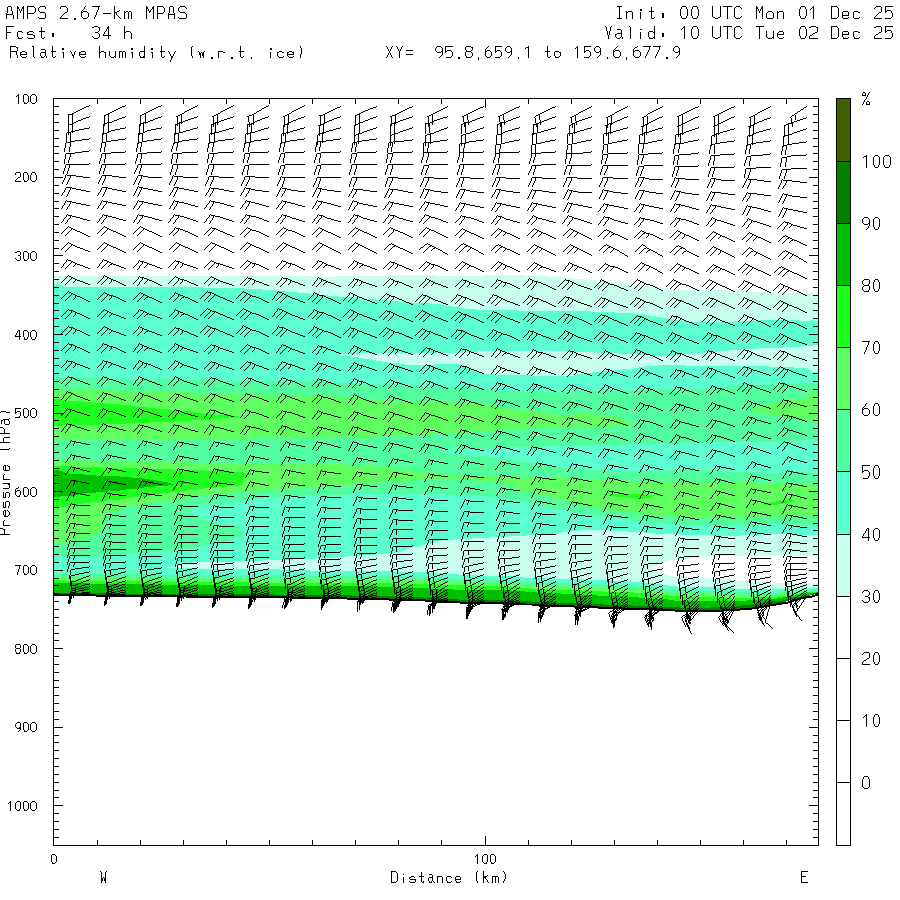Viewport: 900px width, 900px height.
Task: Click the 60 label on the color bar
Action: click(871, 409)
